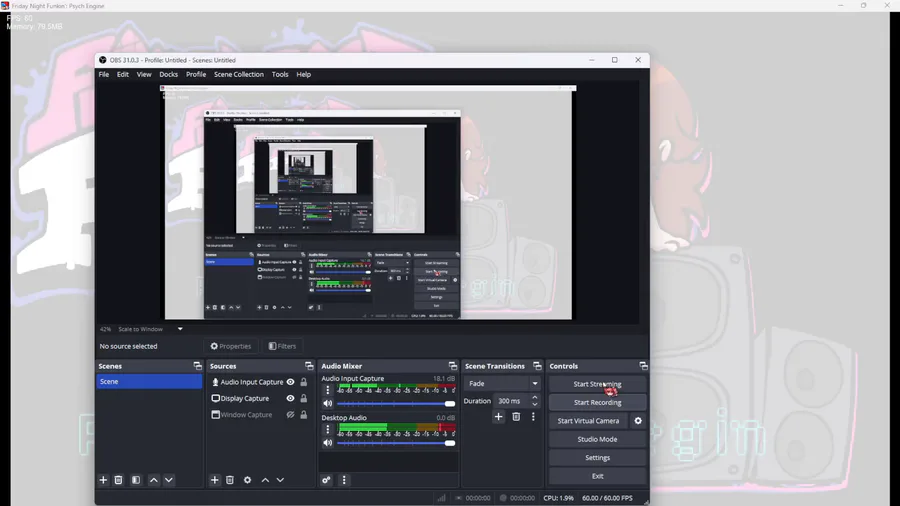Open the File menu

click(104, 75)
